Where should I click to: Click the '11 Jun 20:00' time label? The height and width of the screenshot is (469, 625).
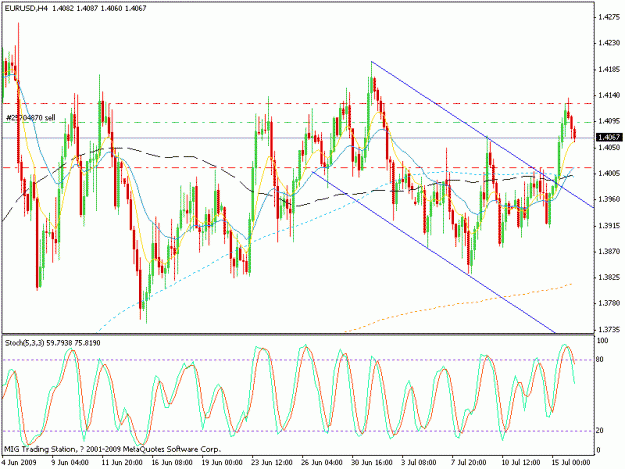[x=122, y=462]
